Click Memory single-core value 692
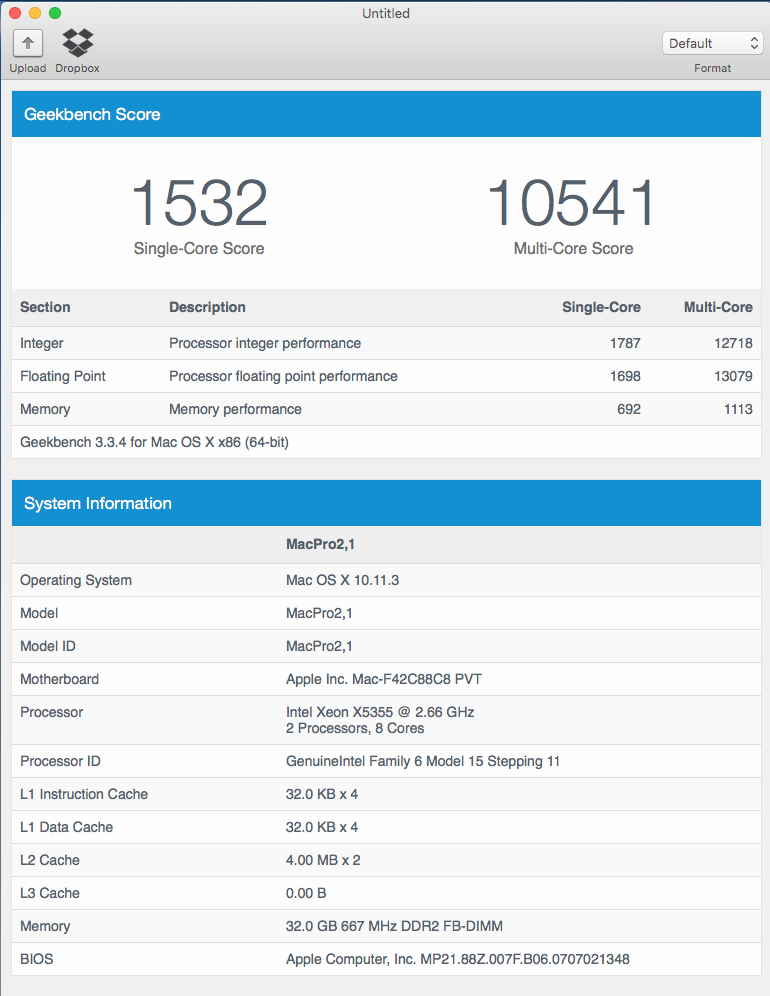Viewport: 770px width, 996px height. [x=629, y=410]
